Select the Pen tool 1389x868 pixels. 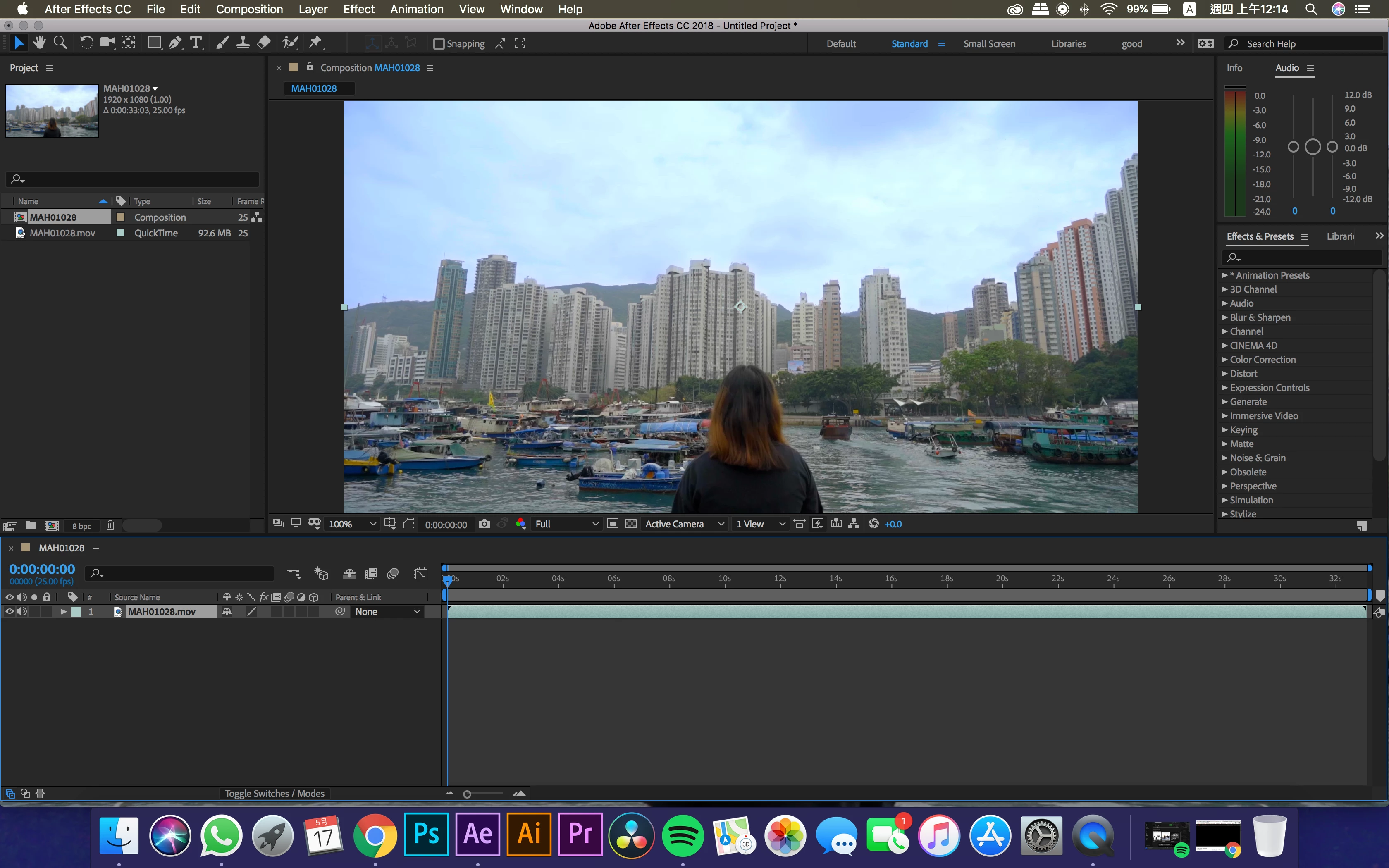(x=175, y=43)
